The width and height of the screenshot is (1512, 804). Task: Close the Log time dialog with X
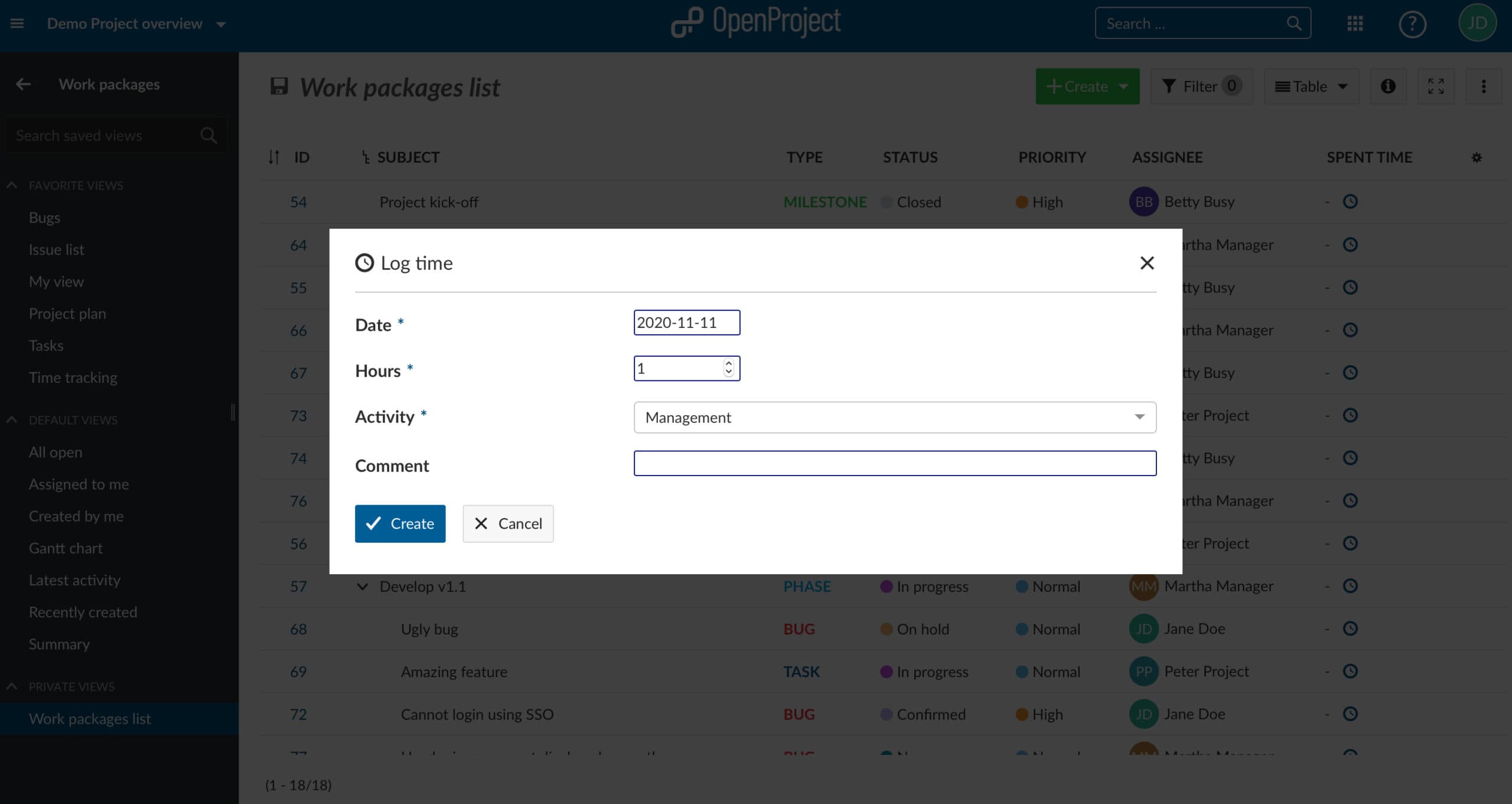click(x=1146, y=263)
